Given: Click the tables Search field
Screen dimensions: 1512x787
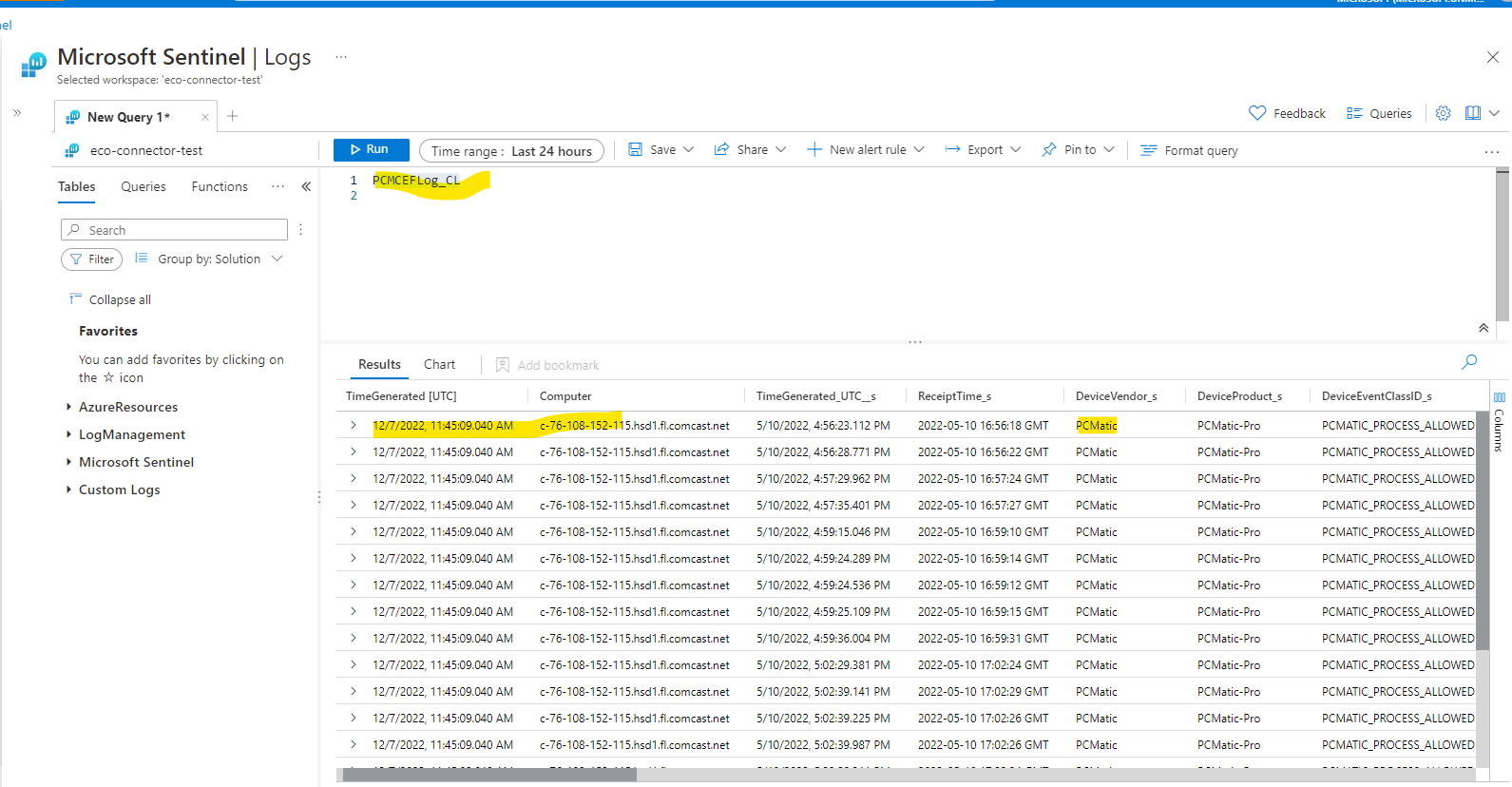Looking at the screenshot, I should 174,230.
